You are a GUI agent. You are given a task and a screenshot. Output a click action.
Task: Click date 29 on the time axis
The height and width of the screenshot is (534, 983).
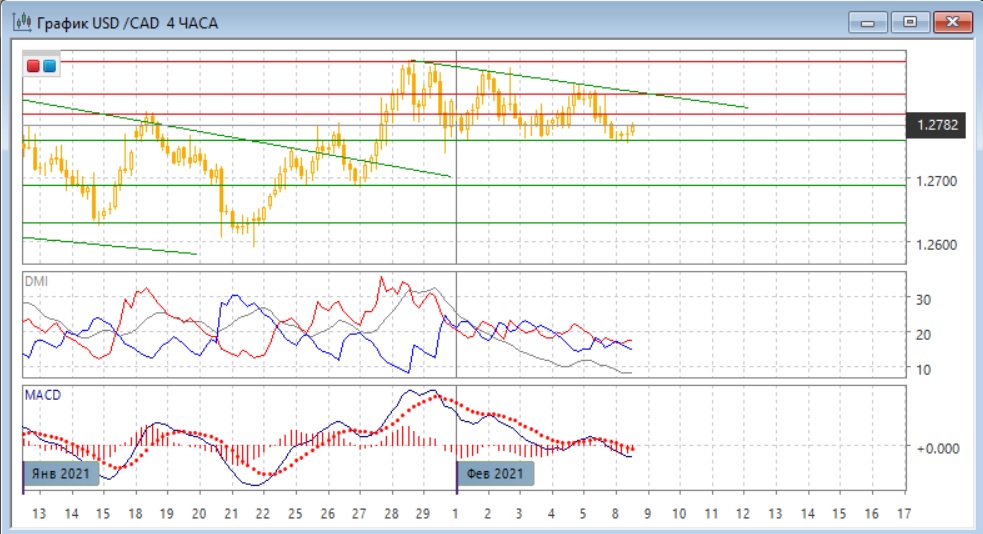422,513
